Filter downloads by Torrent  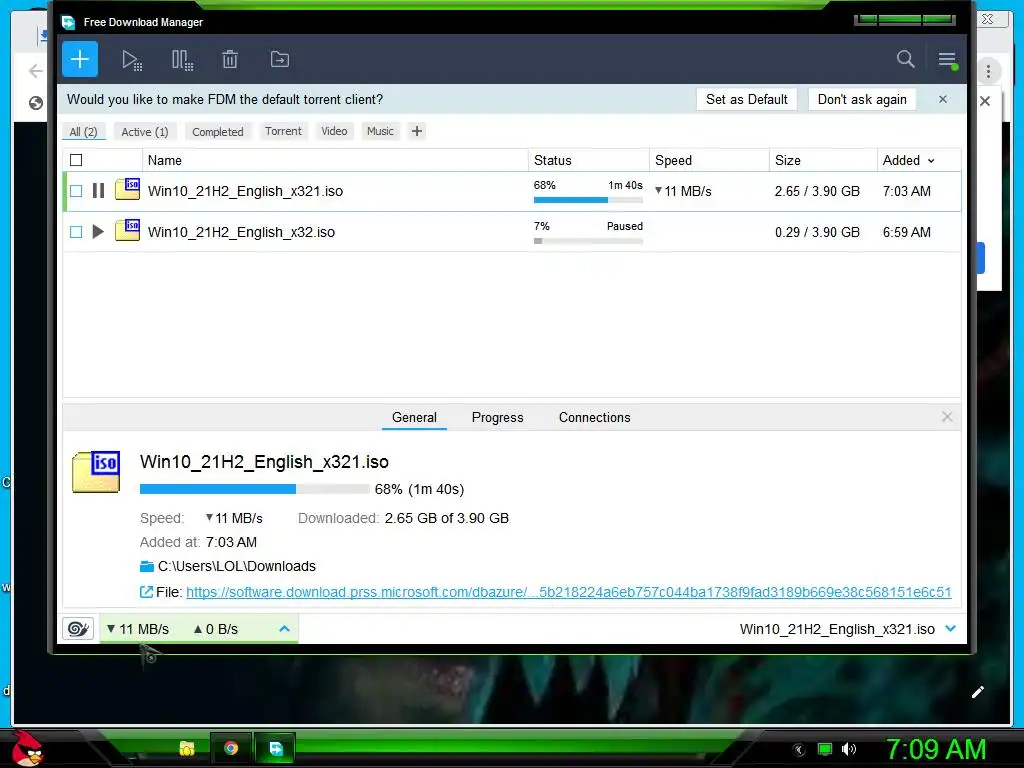coord(283,131)
